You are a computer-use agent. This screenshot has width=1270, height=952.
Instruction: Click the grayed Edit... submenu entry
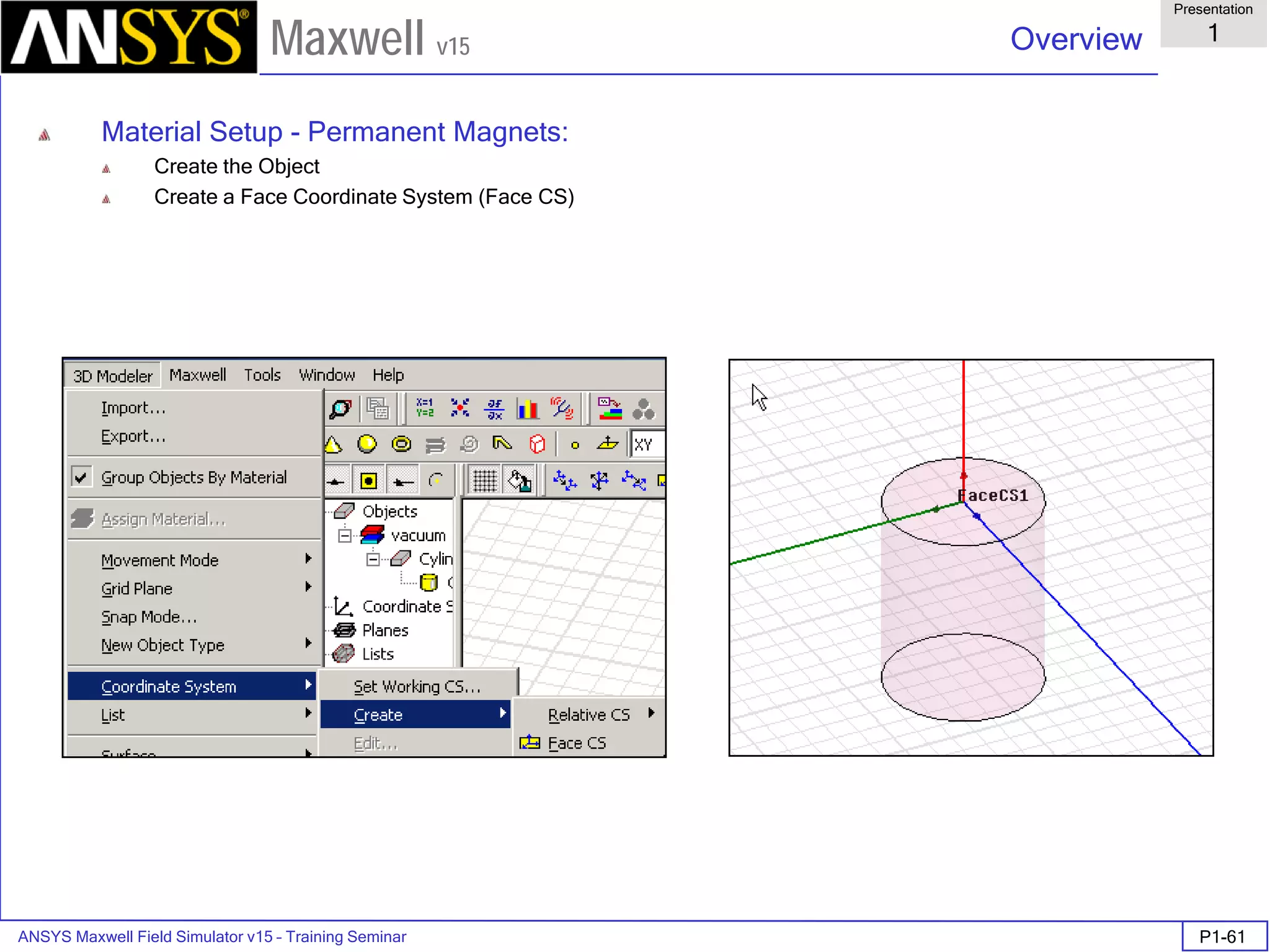[x=415, y=743]
